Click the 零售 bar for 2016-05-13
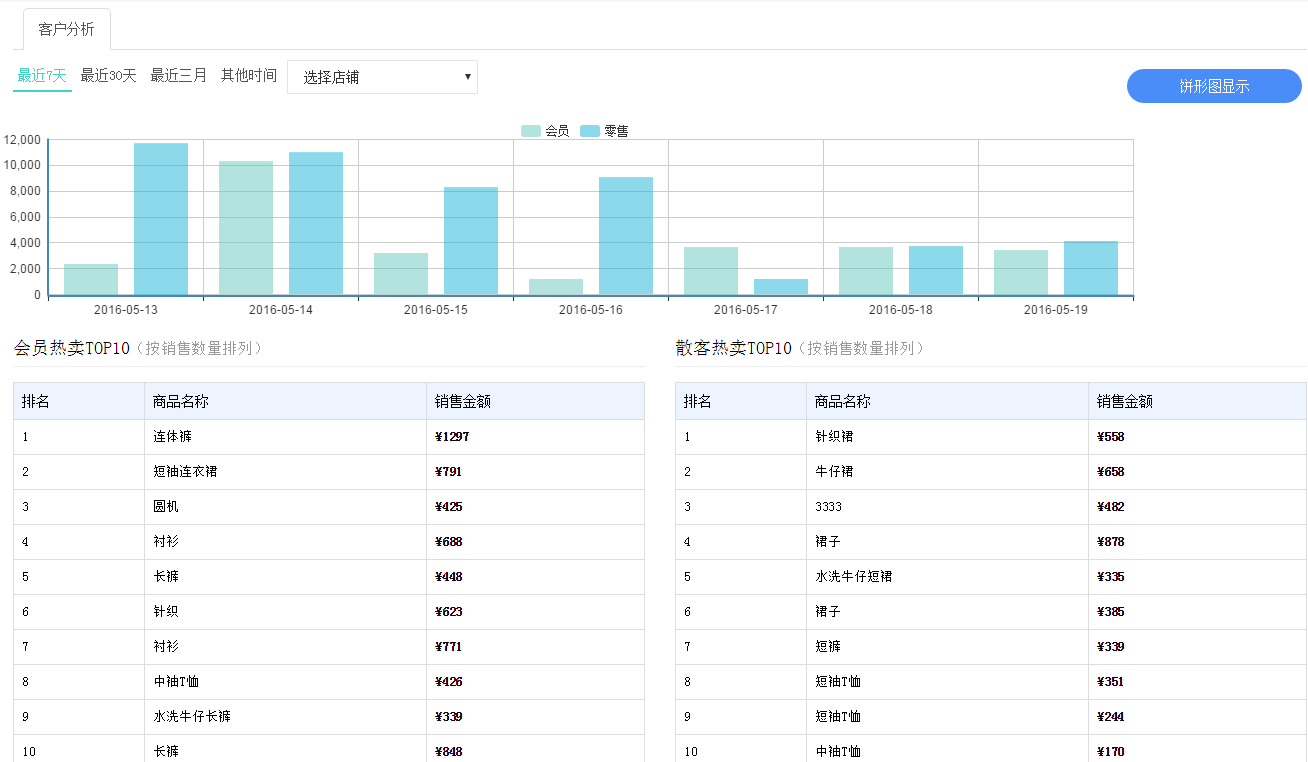Viewport: 1308px width, 762px height. pos(161,219)
